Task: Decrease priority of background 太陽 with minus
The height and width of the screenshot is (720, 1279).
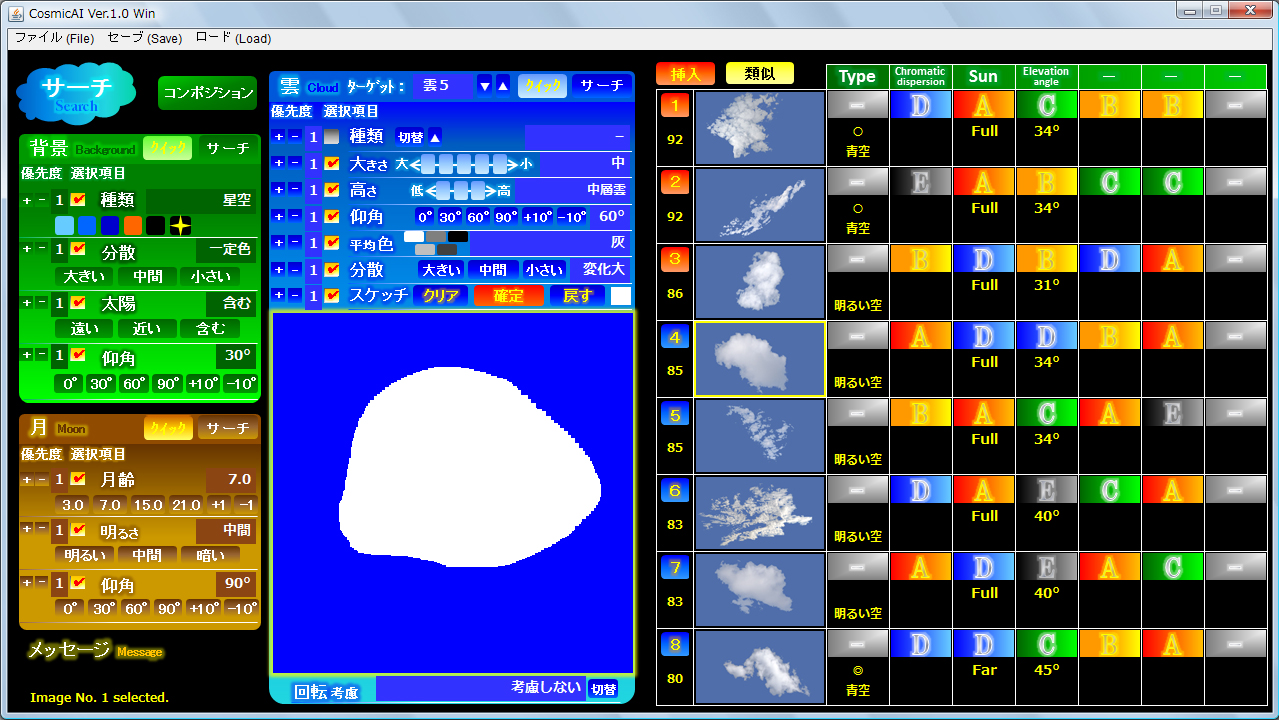Action: [41, 303]
